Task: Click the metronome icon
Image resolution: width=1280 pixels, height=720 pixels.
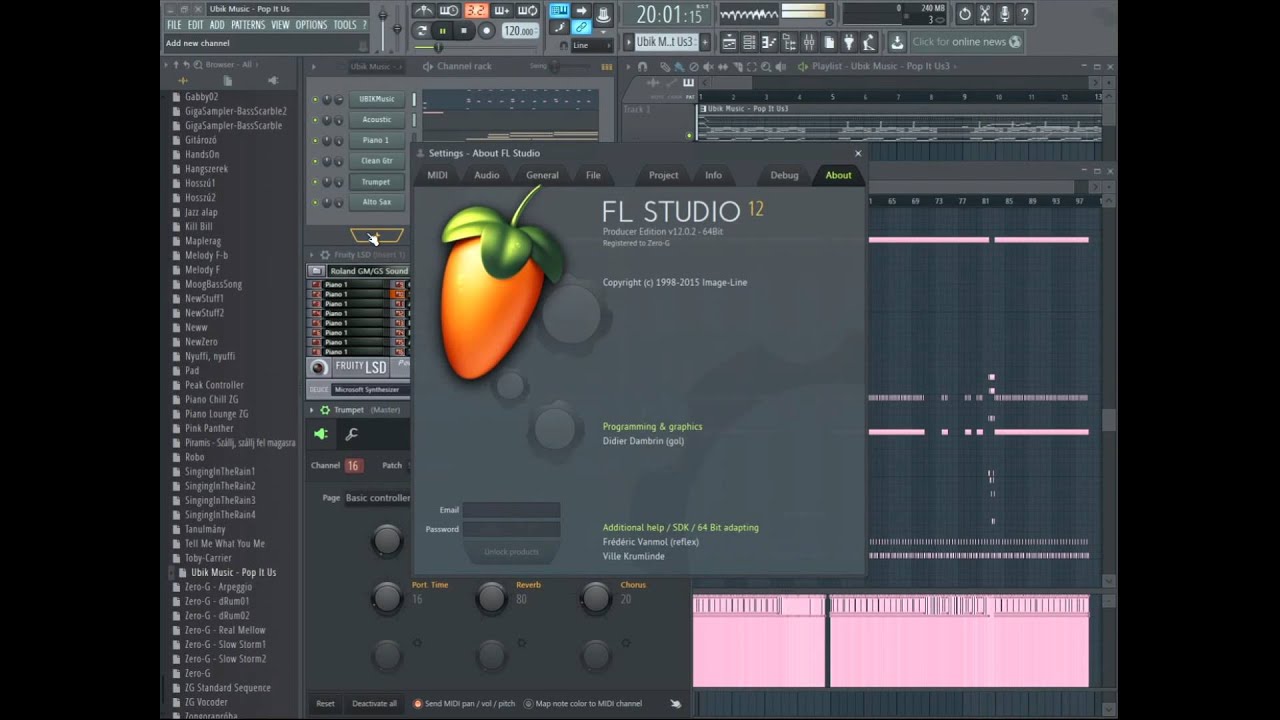Action: [423, 11]
